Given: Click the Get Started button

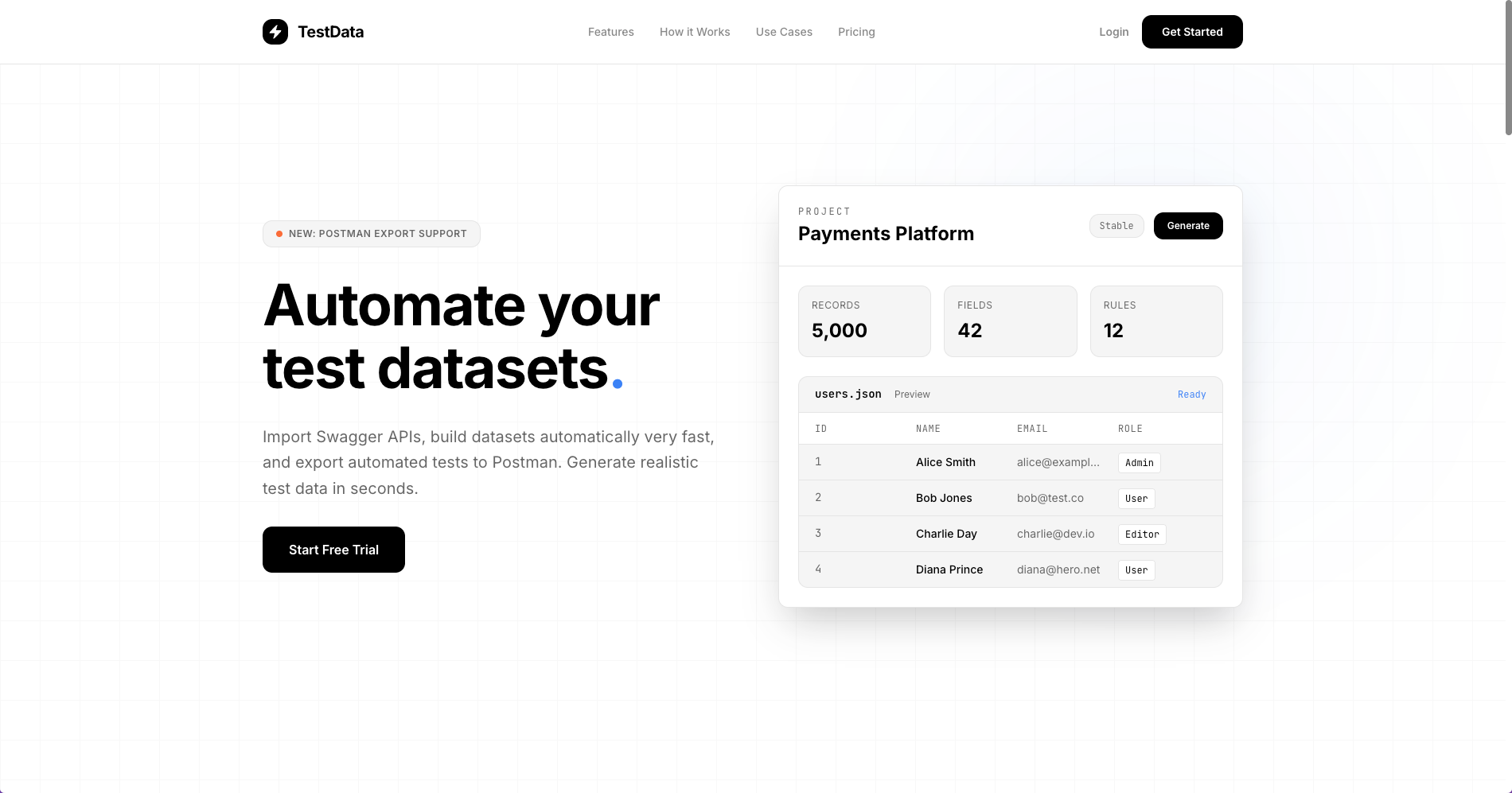Looking at the screenshot, I should coord(1191,32).
